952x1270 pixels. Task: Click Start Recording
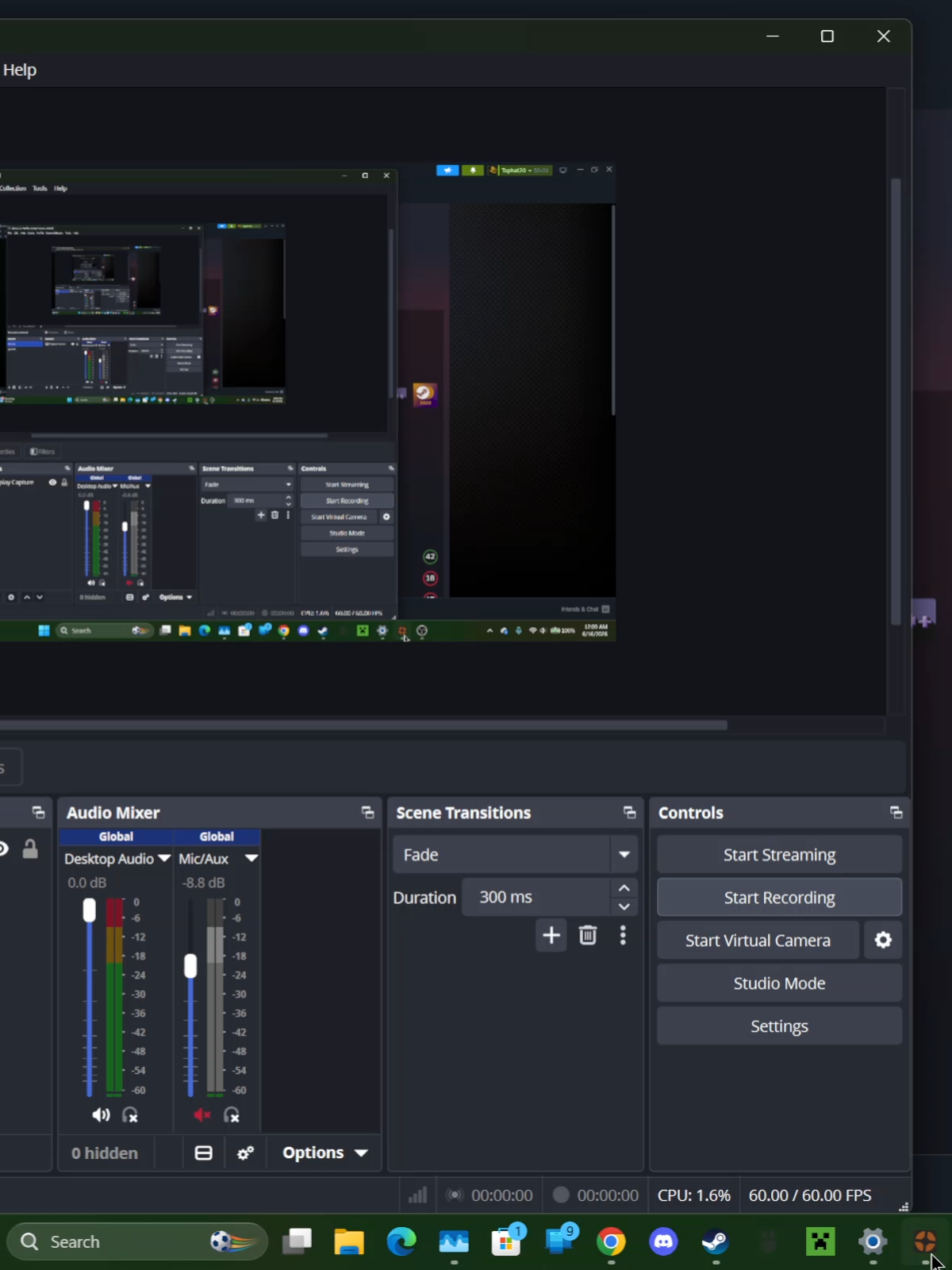pyautogui.click(x=779, y=898)
